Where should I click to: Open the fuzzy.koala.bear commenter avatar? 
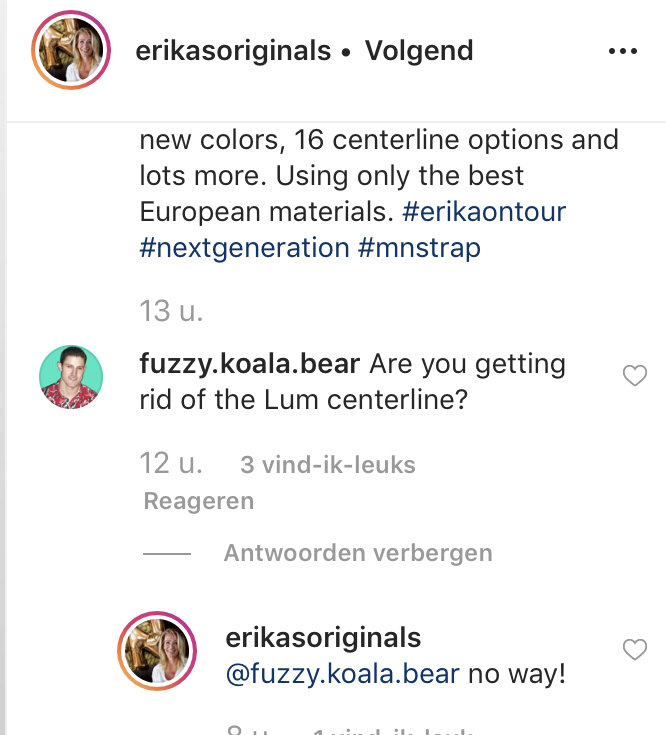pos(71,377)
